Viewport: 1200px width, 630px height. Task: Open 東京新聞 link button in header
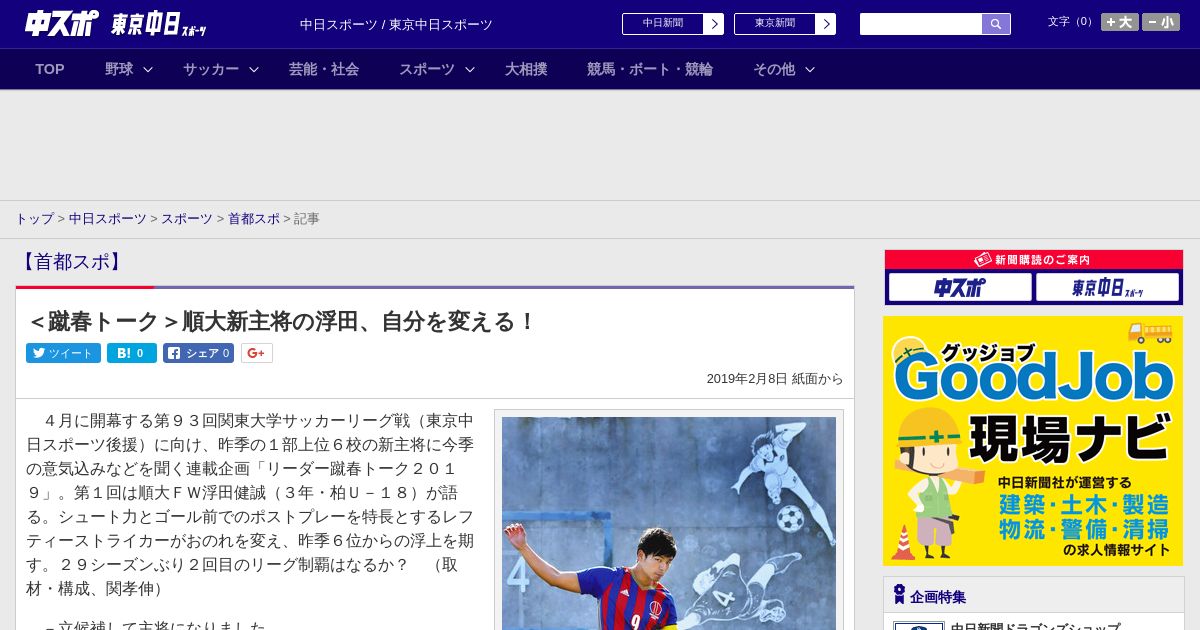(x=775, y=24)
